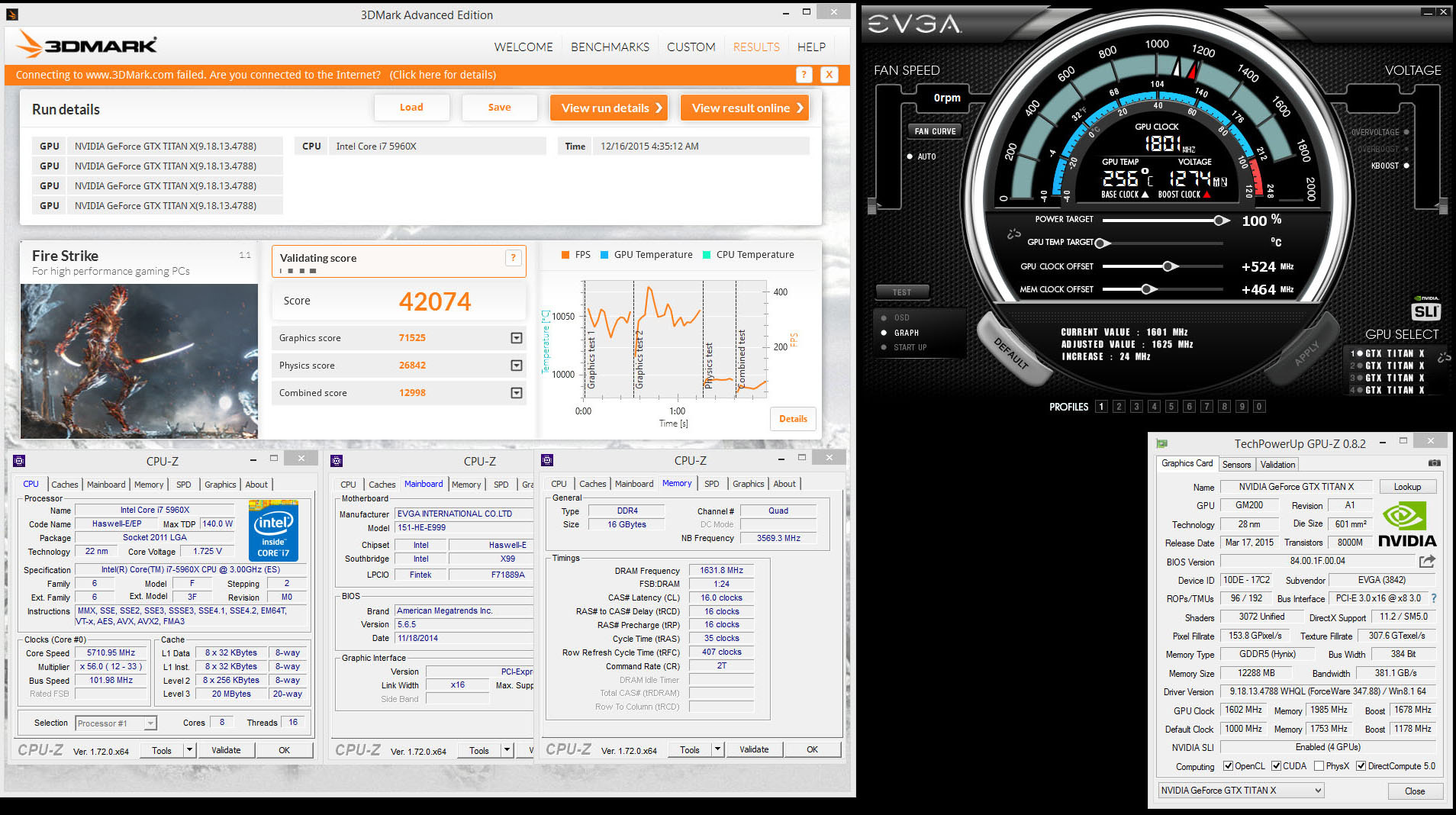Save the 3DMark run result

(500, 108)
